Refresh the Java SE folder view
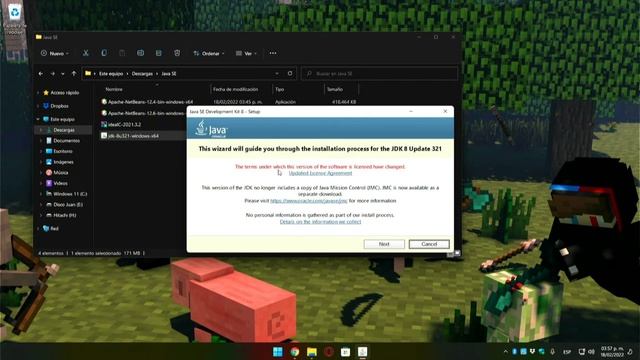The height and width of the screenshot is (360, 640). 290,73
